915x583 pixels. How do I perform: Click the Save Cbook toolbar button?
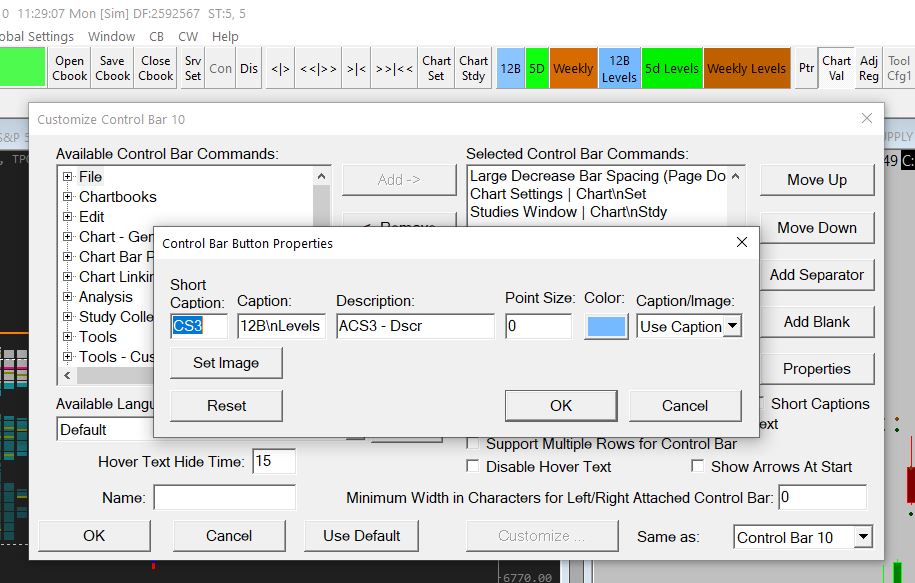(113, 68)
